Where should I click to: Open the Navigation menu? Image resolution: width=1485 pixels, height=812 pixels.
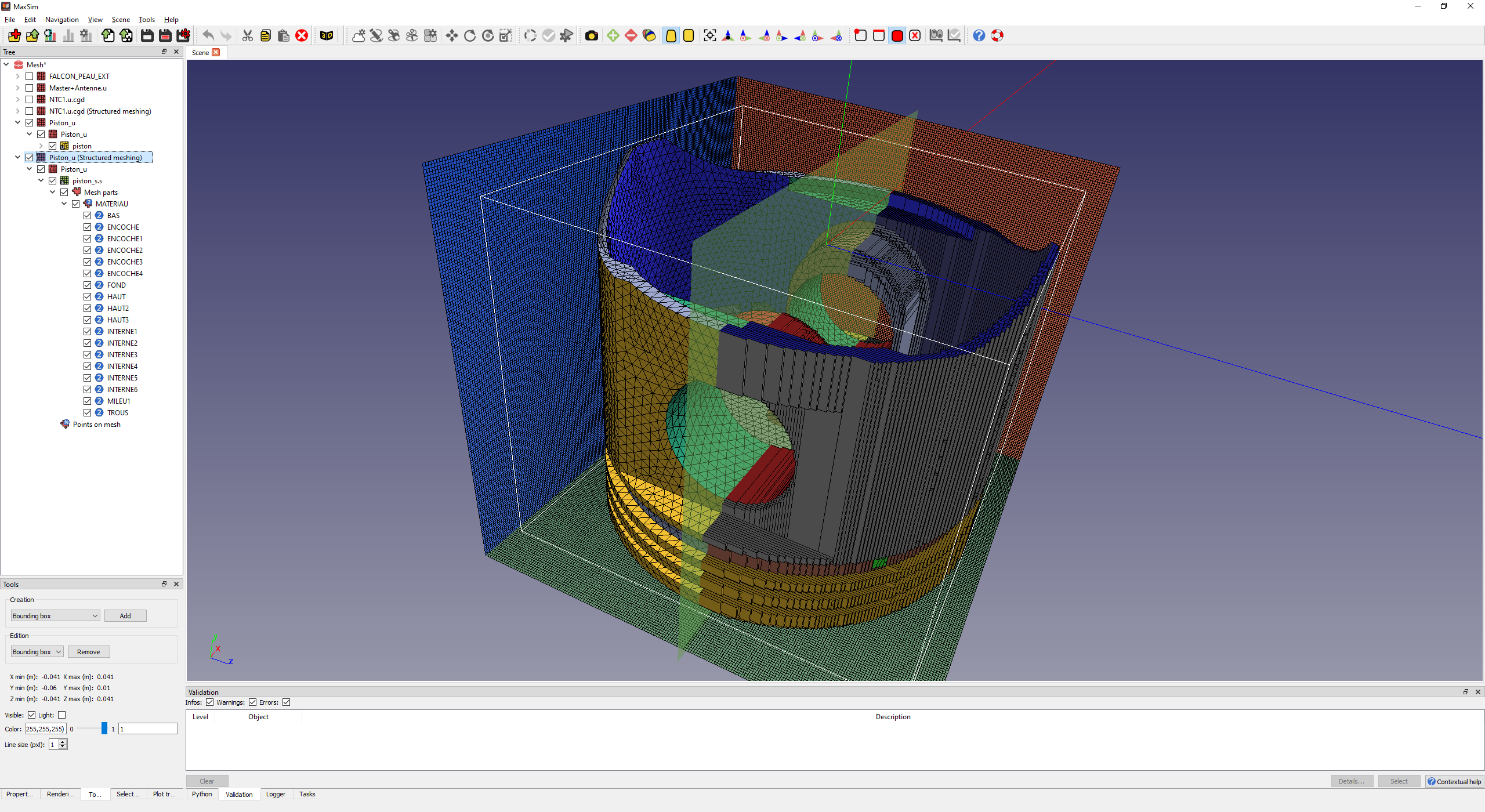(61, 20)
